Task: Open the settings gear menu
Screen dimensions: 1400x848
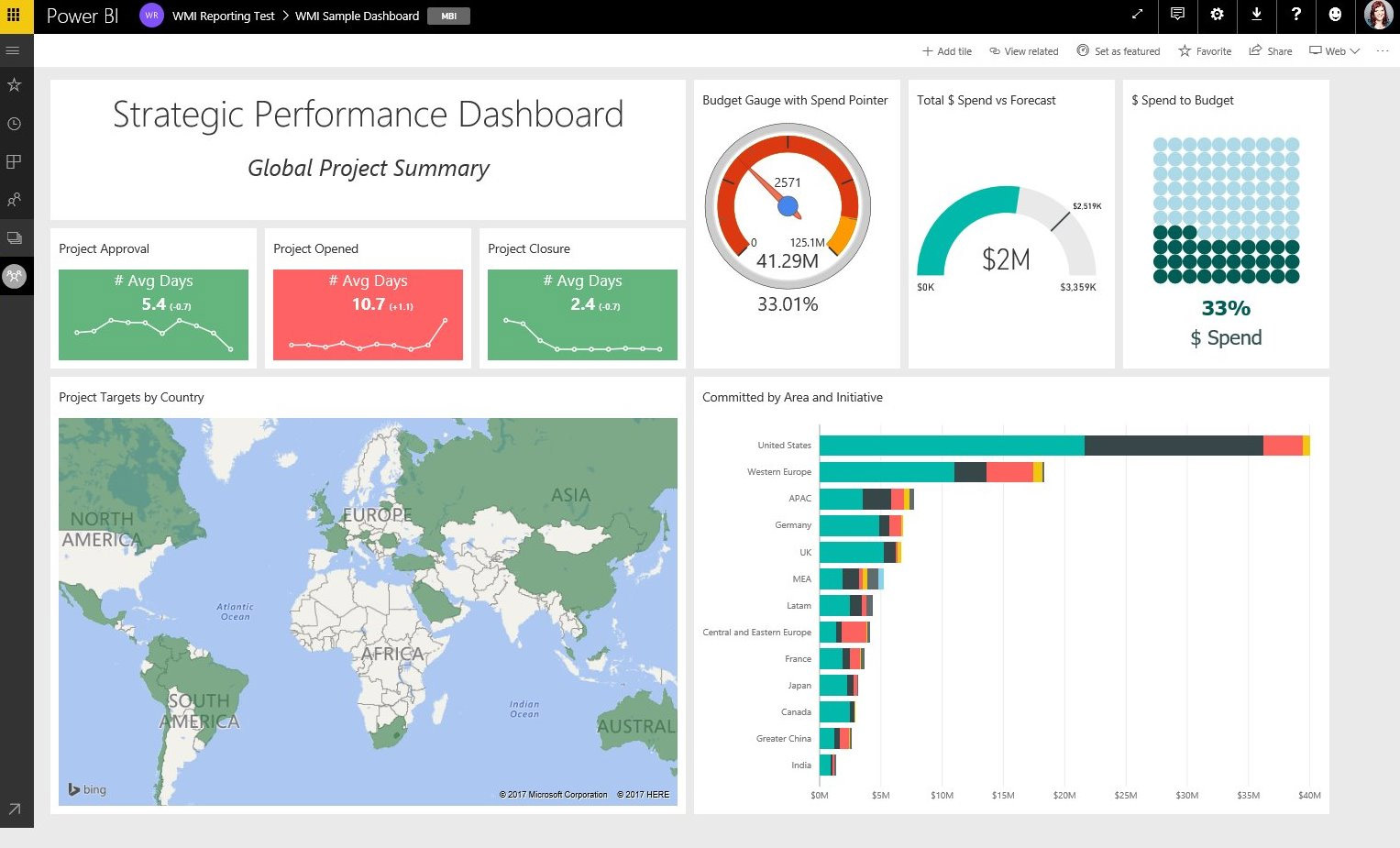Action: click(x=1217, y=15)
